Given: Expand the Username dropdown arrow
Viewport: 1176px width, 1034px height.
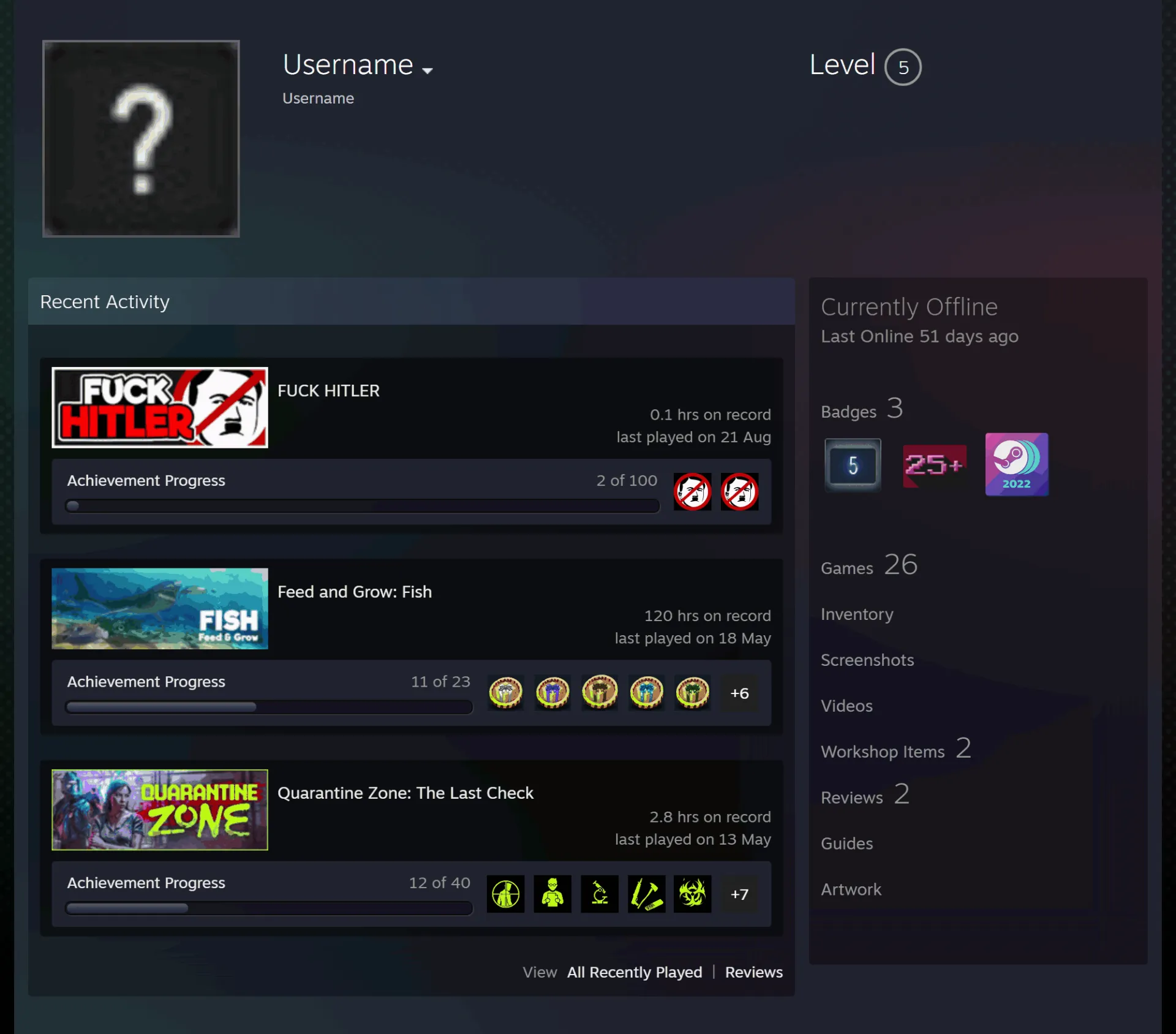Looking at the screenshot, I should 428,70.
